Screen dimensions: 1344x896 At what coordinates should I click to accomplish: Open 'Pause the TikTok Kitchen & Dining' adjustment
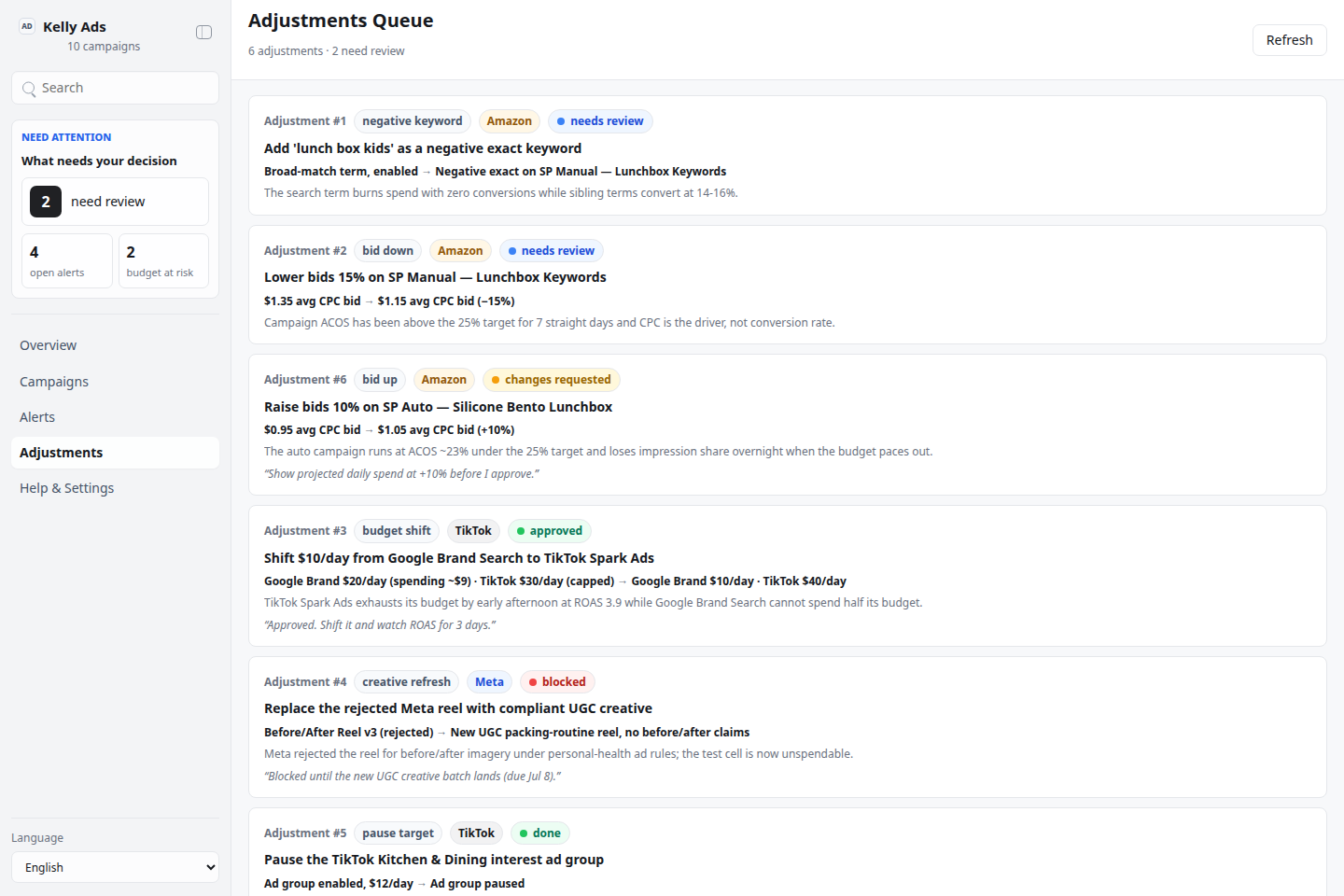434,860
